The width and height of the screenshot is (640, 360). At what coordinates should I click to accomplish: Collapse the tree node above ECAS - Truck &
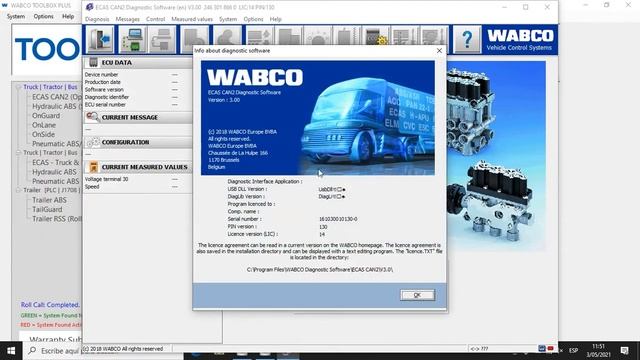pos(18,152)
